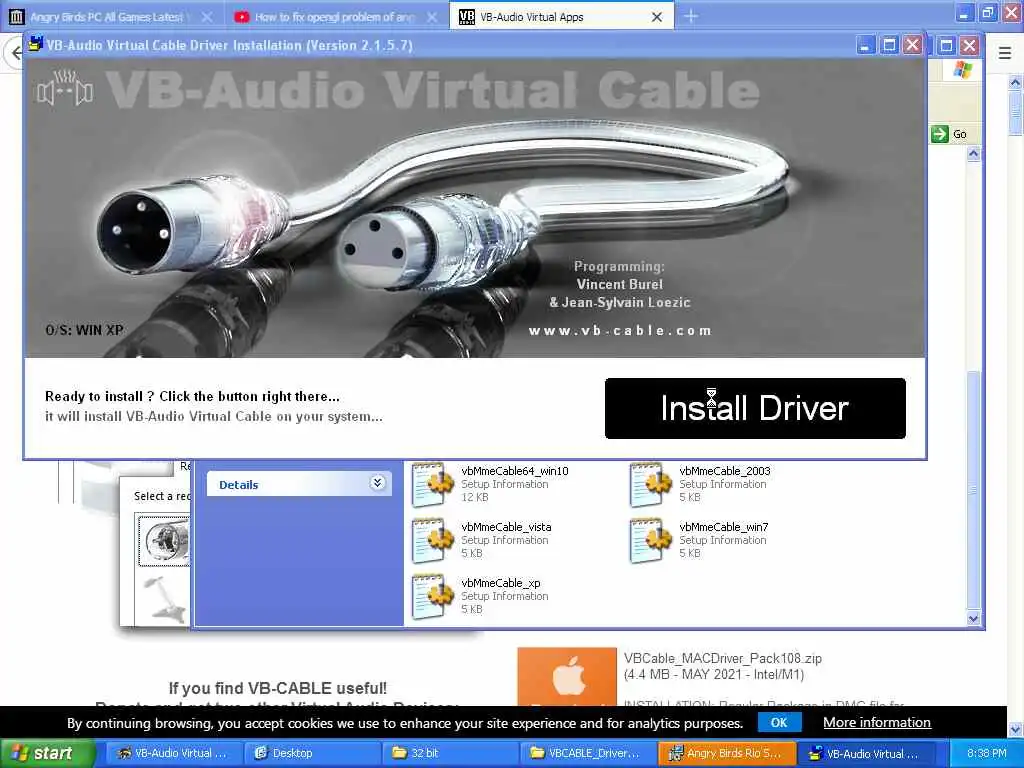Select vbMmeCable_vista setup file icon
Viewport: 1024px width, 768px height.
(x=432, y=541)
